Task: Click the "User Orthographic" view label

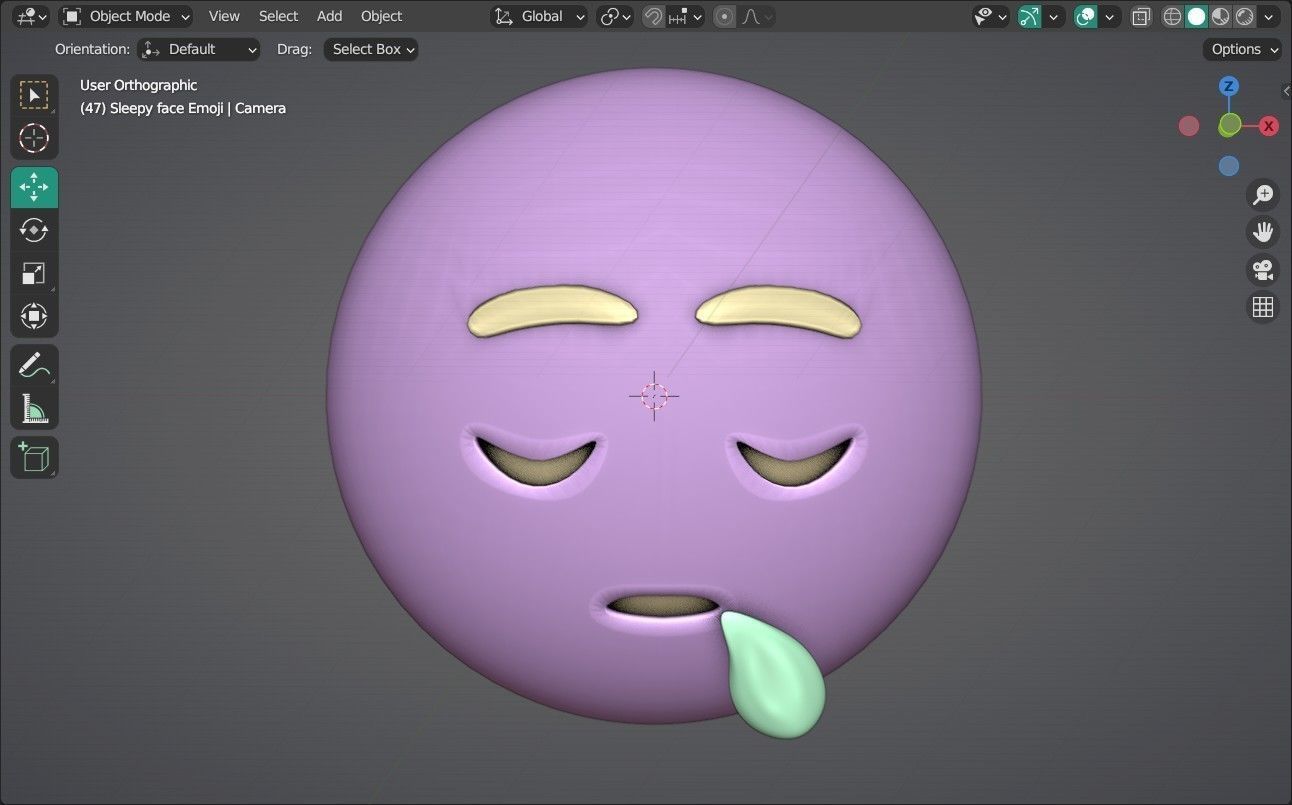Action: pos(138,85)
